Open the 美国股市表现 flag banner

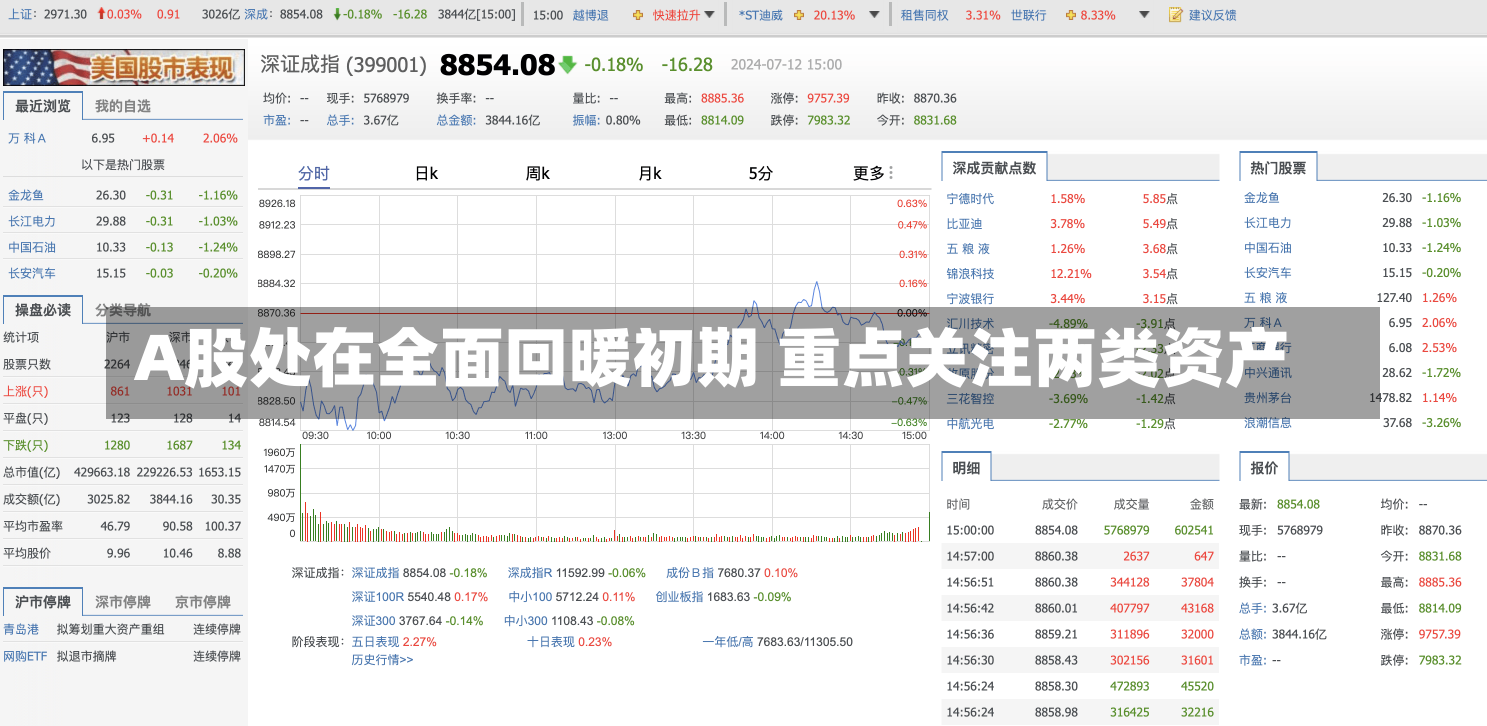click(123, 67)
